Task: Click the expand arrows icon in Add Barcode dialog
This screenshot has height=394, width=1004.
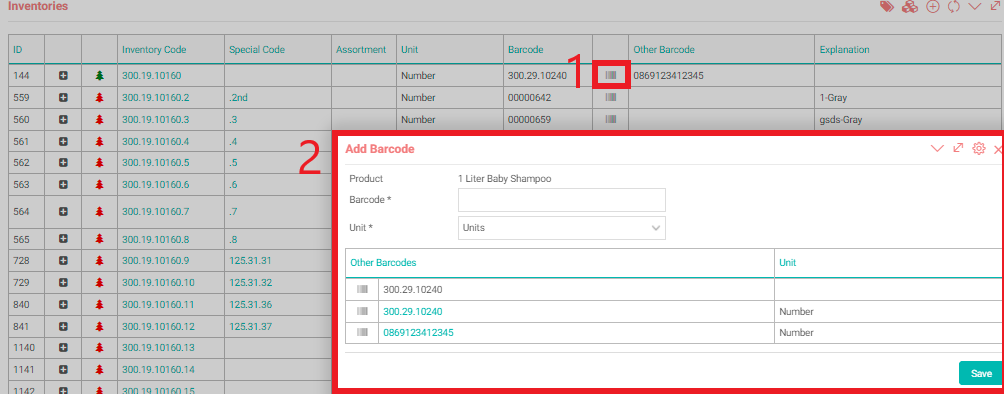Action: click(x=958, y=148)
